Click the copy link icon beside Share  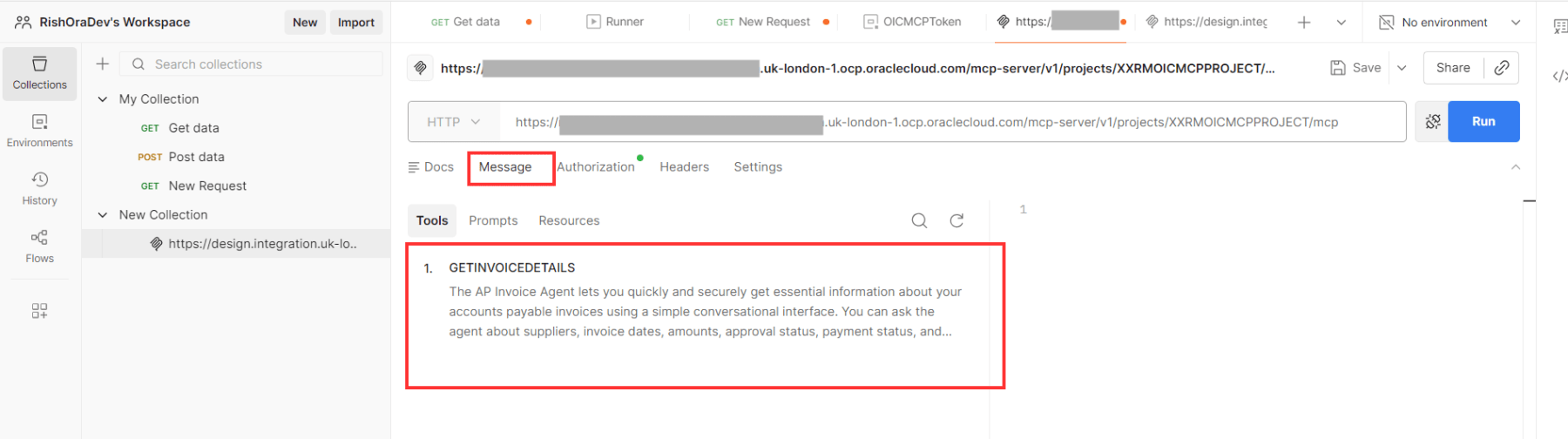coord(1502,68)
